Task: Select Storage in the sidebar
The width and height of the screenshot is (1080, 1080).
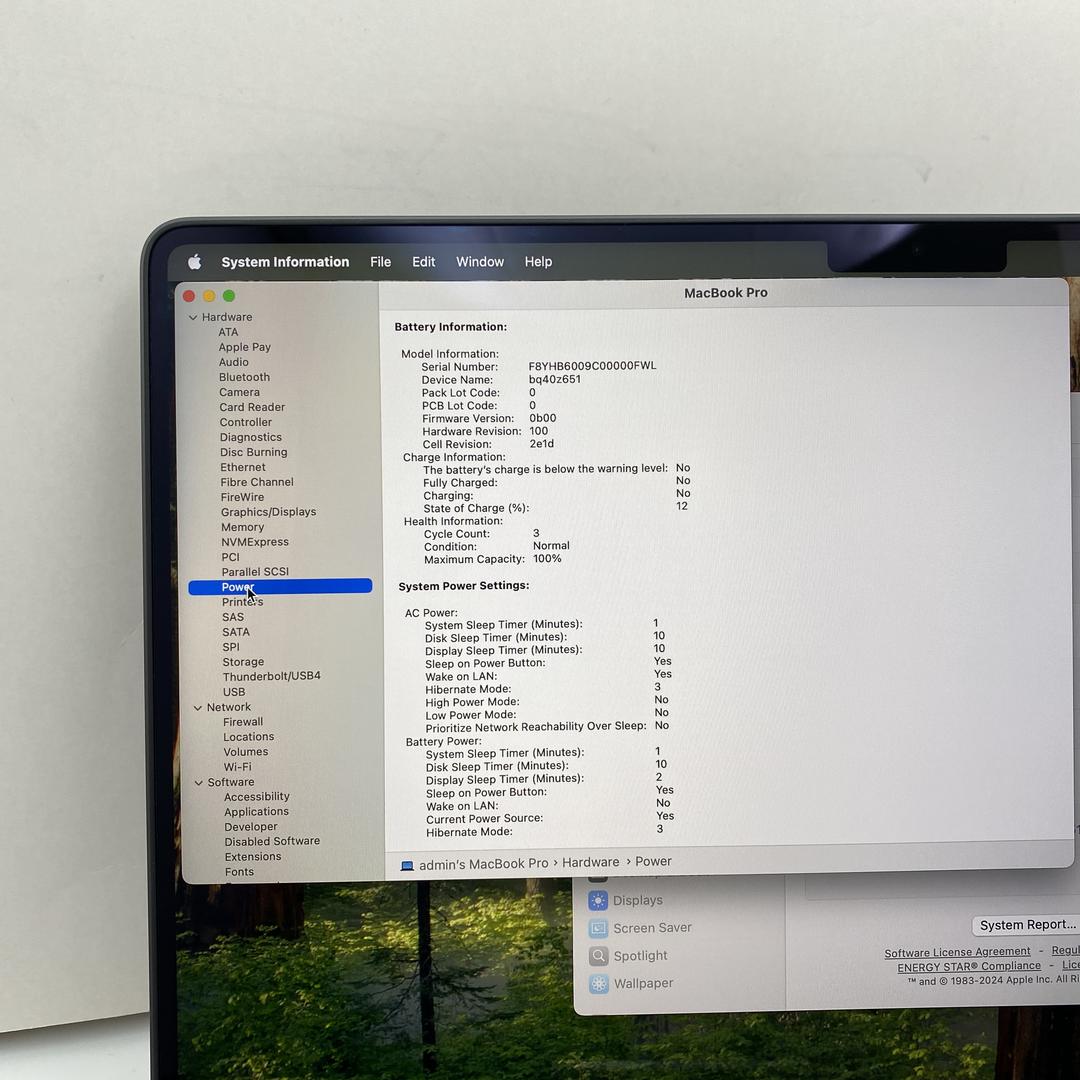Action: click(243, 662)
